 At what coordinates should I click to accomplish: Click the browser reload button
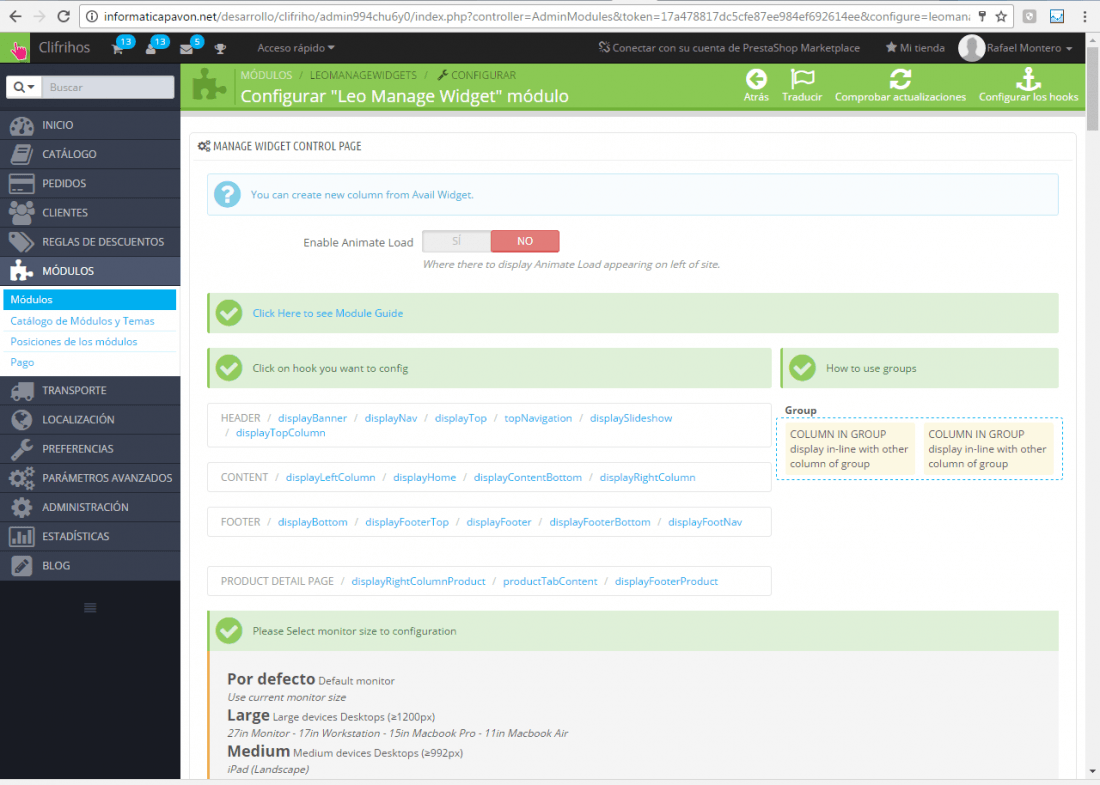pos(63,16)
